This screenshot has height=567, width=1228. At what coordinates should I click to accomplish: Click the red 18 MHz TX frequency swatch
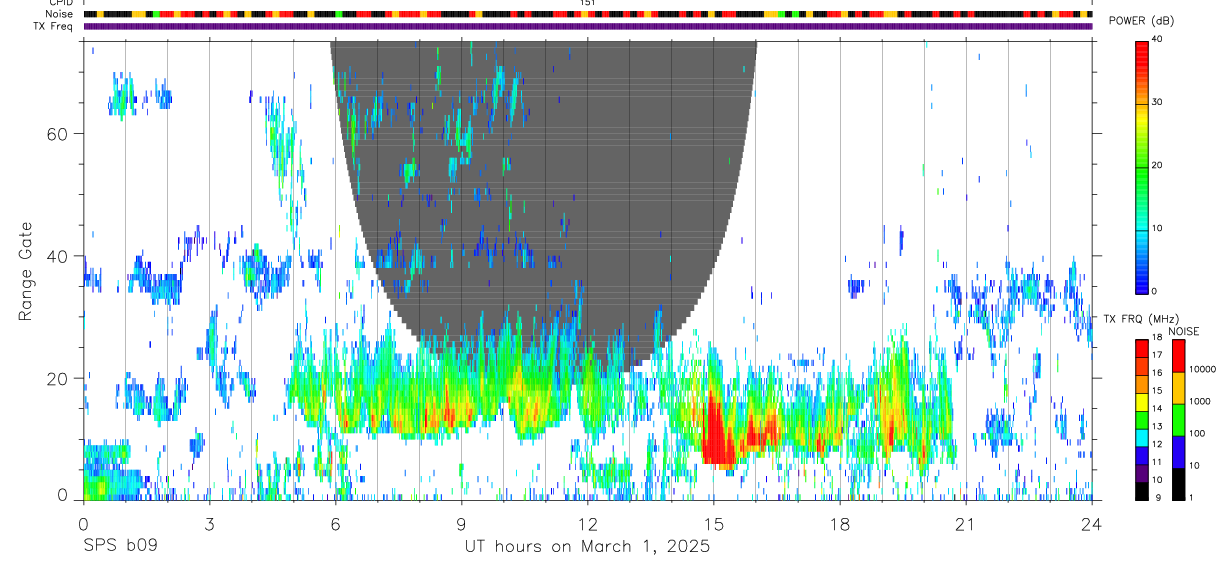pos(1142,347)
